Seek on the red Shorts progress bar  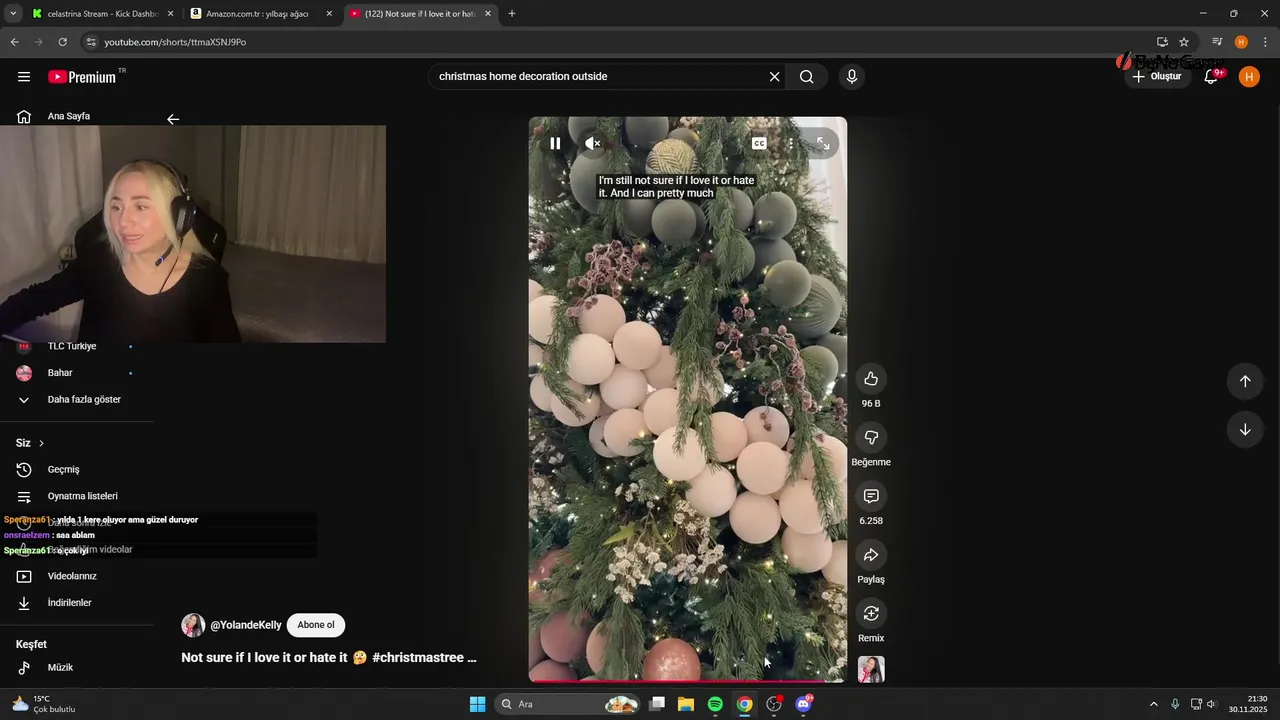coord(688,681)
